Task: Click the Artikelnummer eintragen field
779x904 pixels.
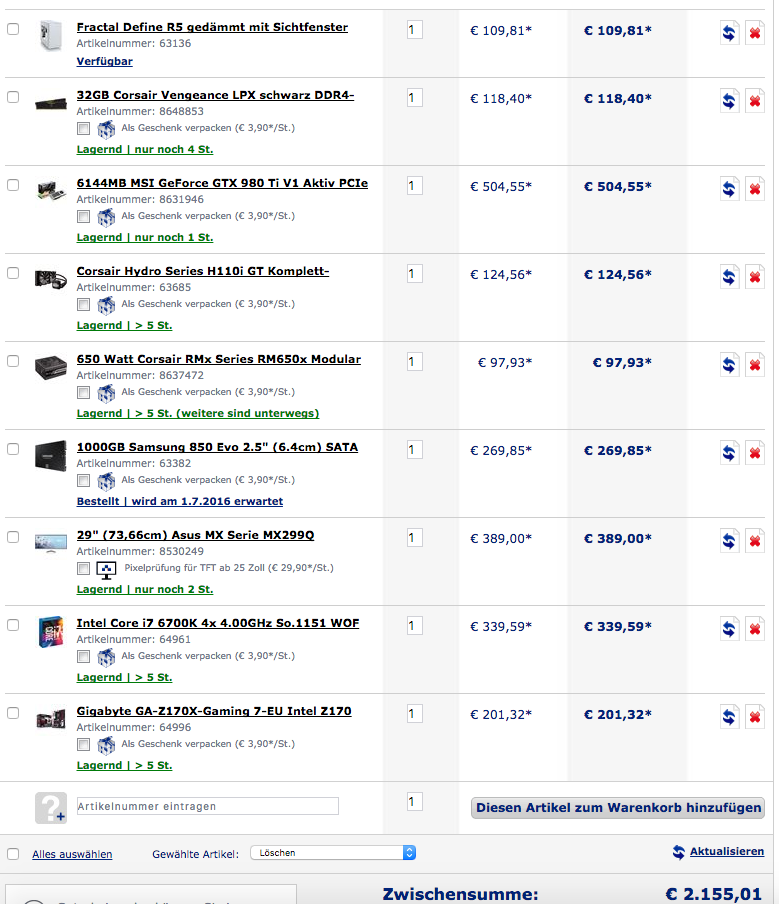Action: pos(207,806)
